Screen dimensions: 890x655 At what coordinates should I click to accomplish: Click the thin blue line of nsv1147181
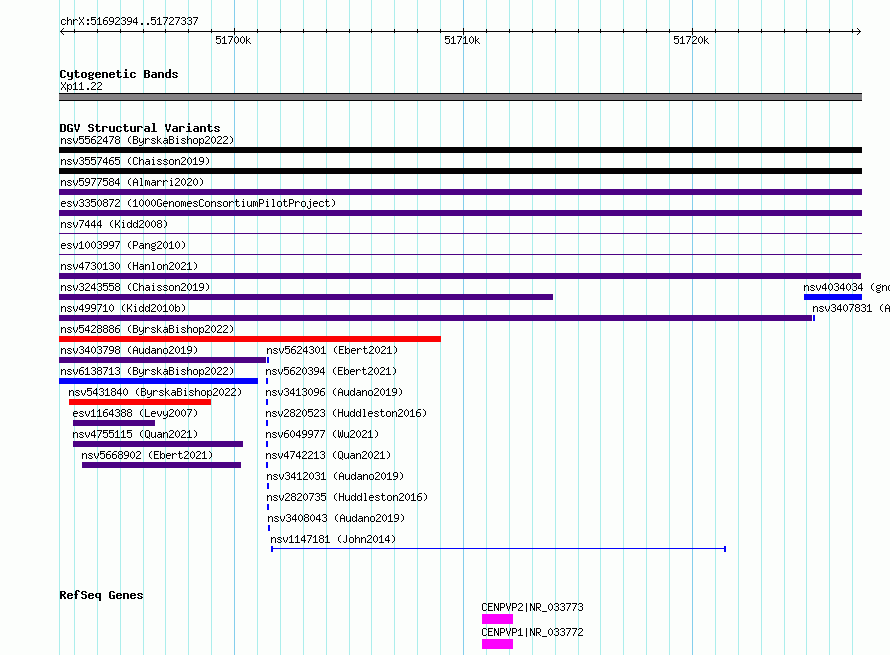pyautogui.click(x=498, y=549)
